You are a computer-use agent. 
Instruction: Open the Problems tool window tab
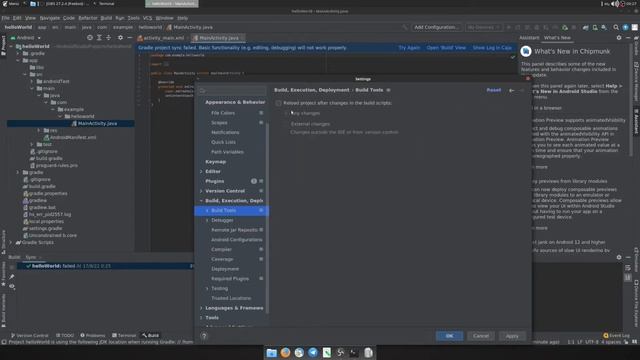point(93,336)
